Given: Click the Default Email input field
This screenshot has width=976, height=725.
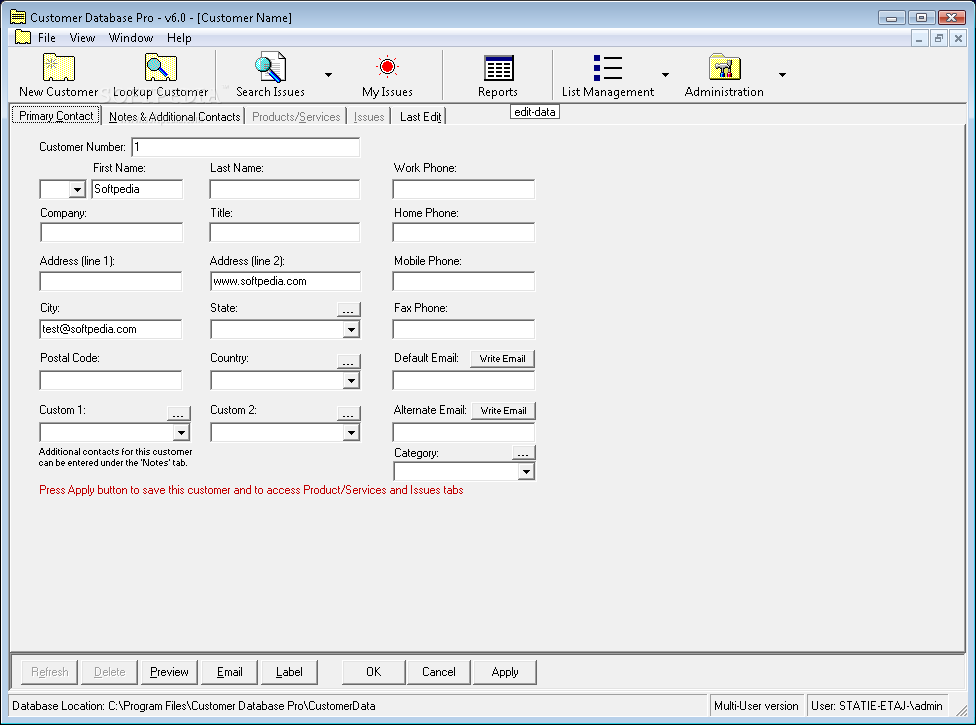Looking at the screenshot, I should (x=464, y=380).
